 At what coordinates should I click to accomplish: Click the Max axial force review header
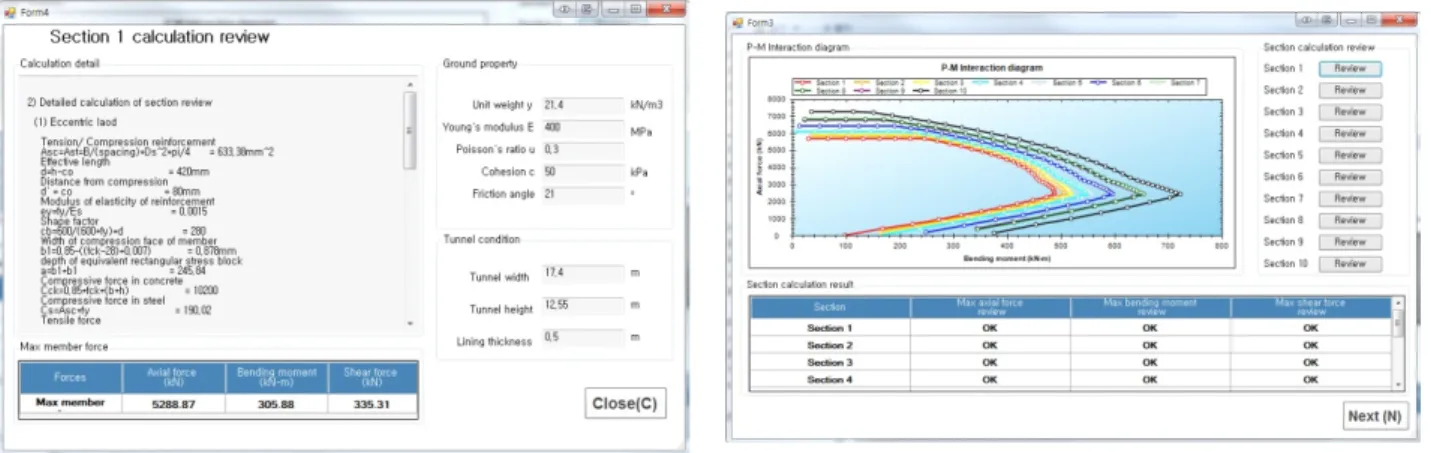[990, 307]
